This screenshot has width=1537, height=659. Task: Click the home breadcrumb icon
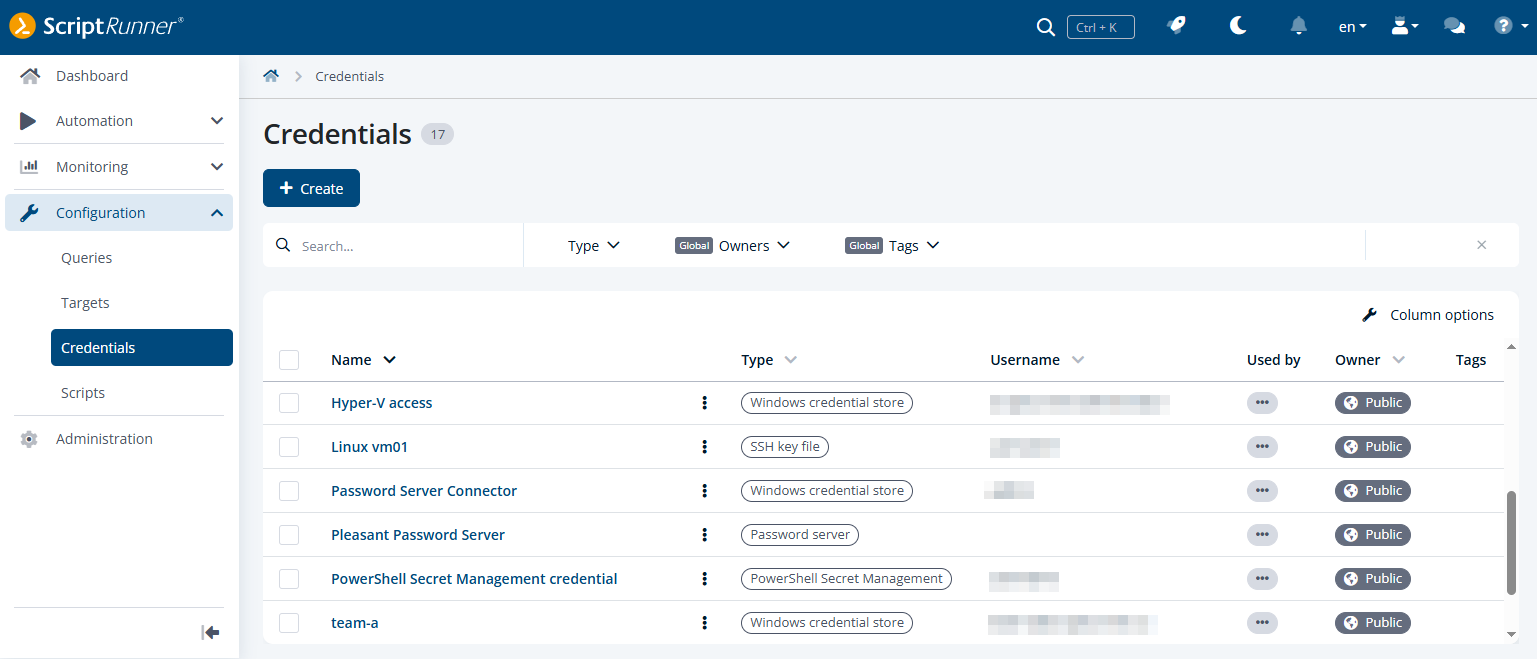pos(271,76)
